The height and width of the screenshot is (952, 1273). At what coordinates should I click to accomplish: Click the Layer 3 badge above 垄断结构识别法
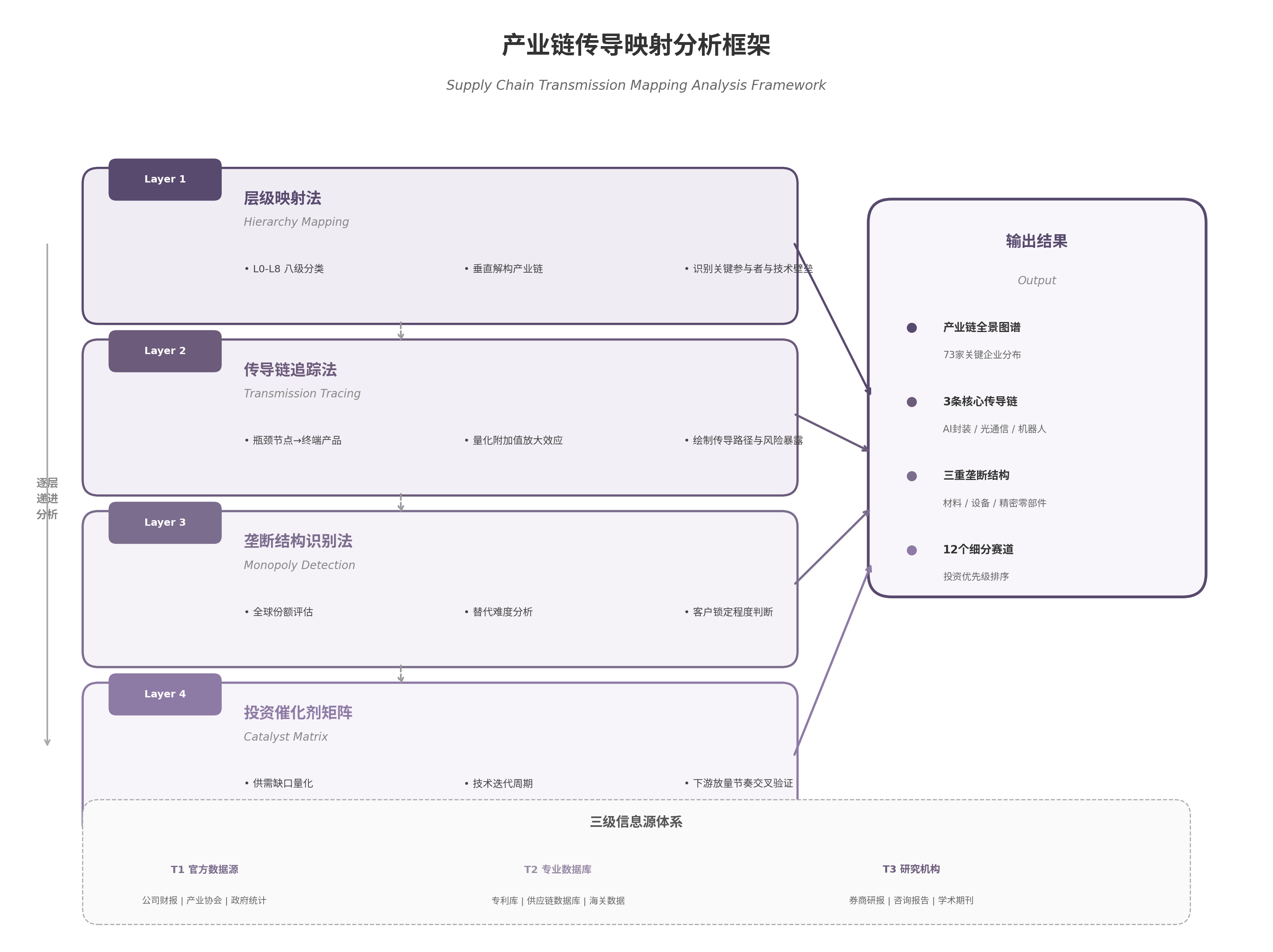[x=164, y=522]
